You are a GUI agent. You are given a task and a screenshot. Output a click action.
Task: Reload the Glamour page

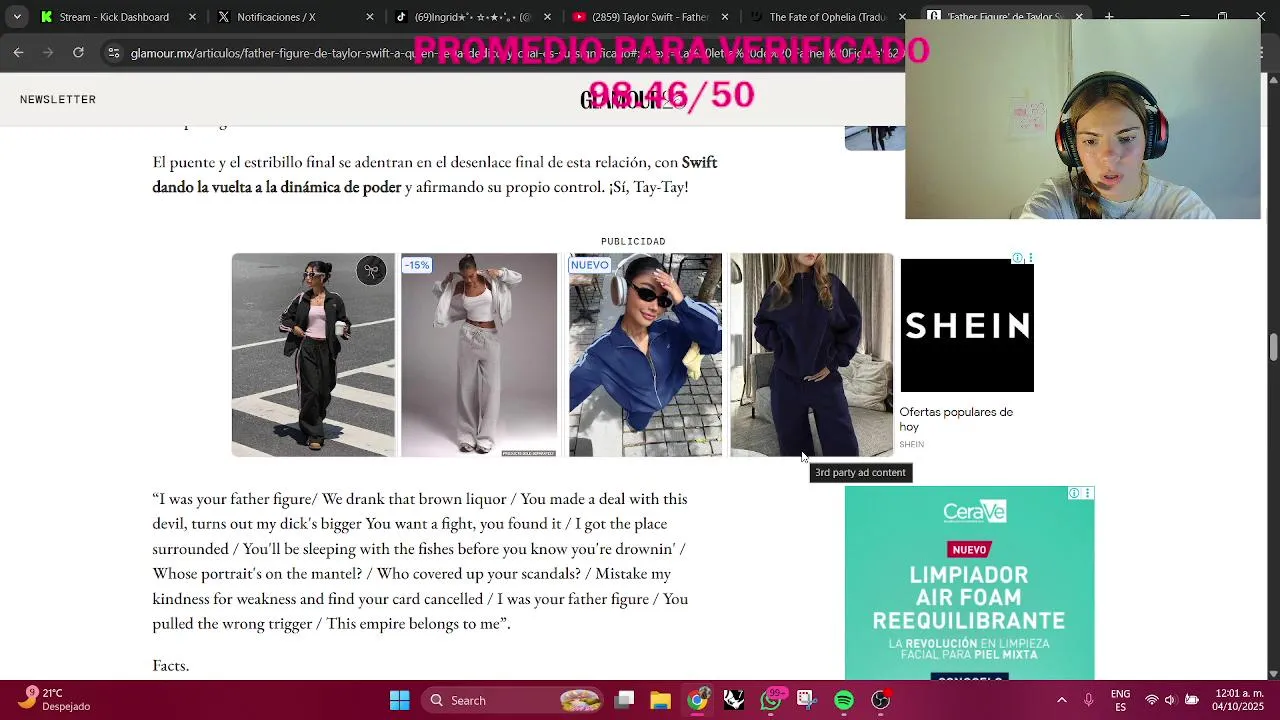(x=78, y=52)
